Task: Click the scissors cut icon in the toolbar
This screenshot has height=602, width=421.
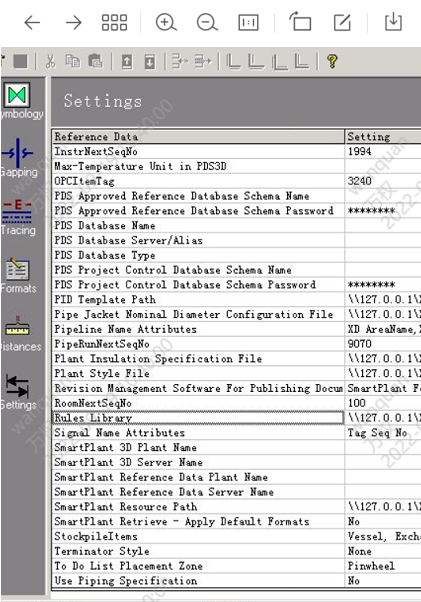Action: [x=50, y=61]
